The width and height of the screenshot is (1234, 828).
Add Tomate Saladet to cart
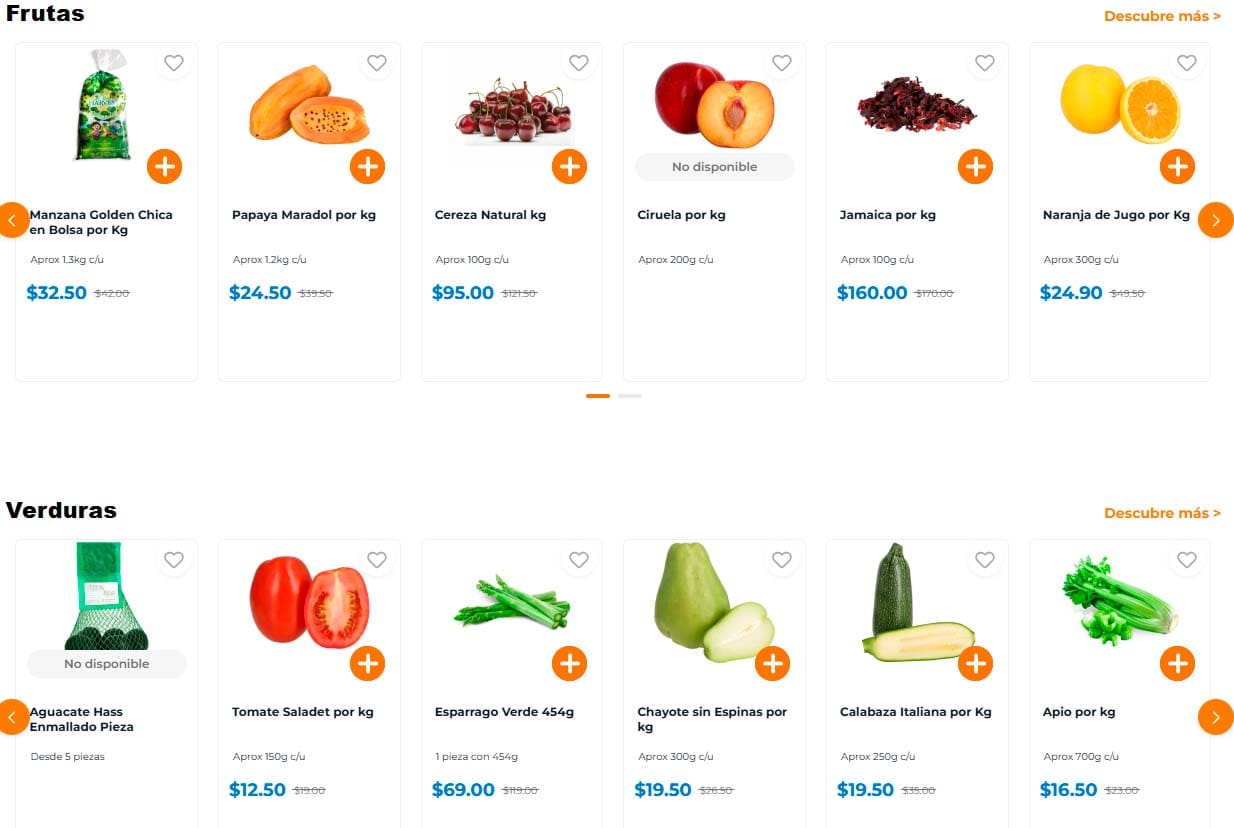coord(367,663)
